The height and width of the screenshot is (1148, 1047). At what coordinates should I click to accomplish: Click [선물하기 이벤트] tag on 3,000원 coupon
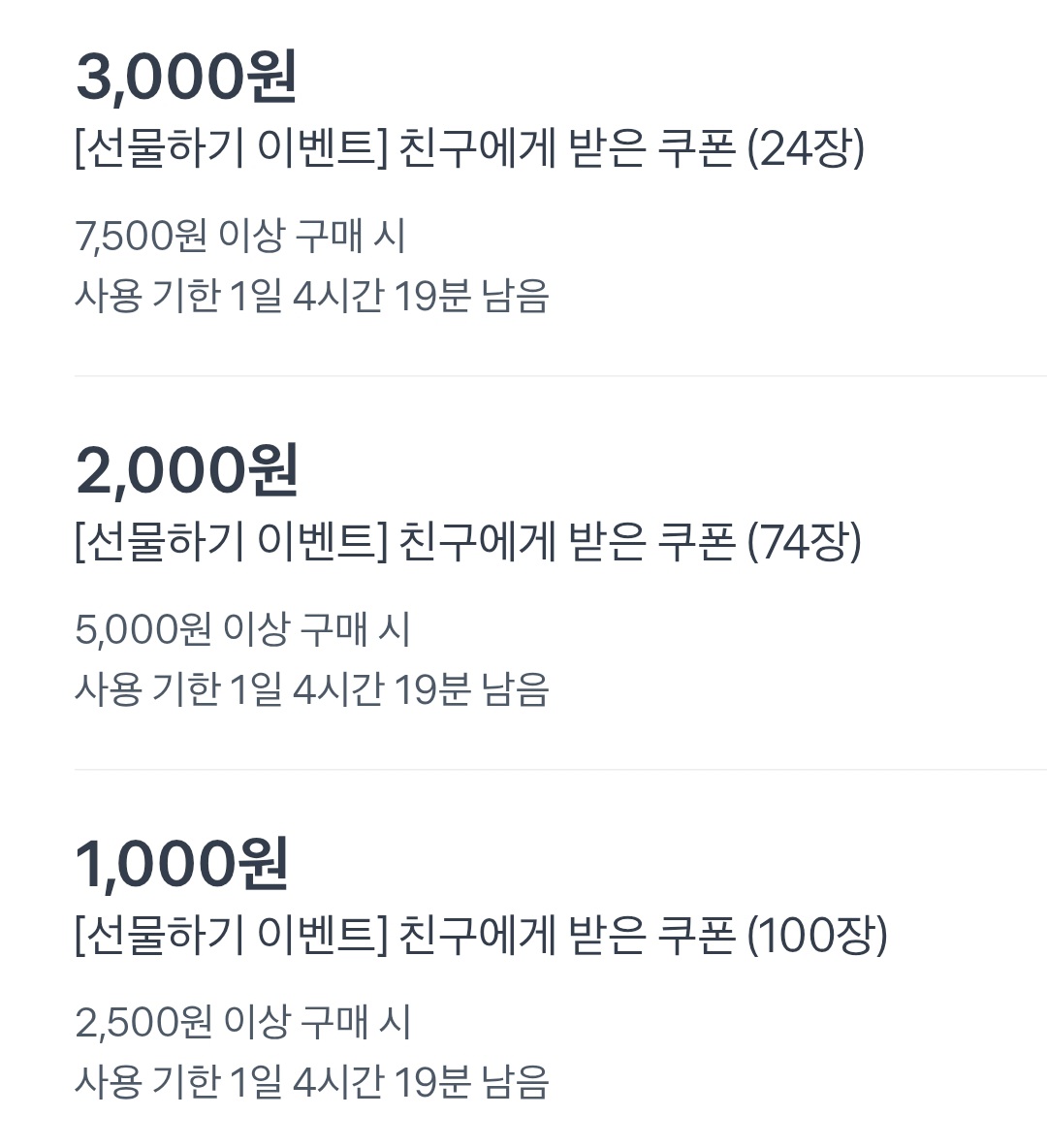tap(231, 149)
